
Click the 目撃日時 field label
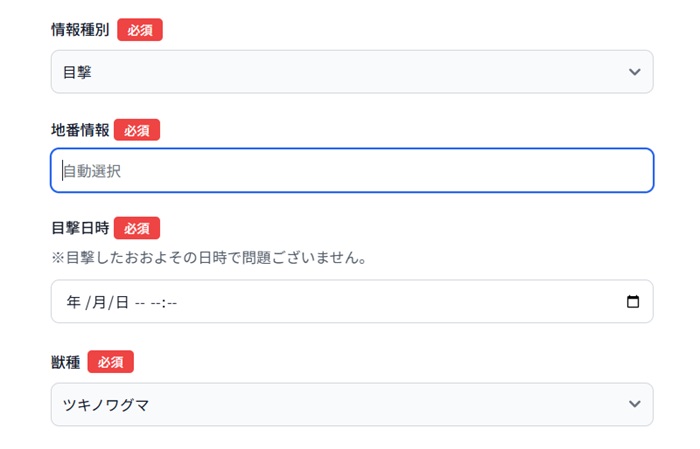(x=80, y=228)
